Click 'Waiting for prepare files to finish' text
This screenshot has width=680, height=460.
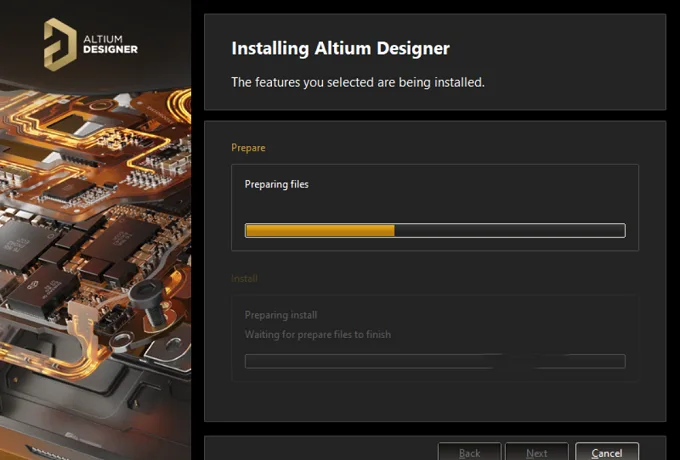pos(318,335)
